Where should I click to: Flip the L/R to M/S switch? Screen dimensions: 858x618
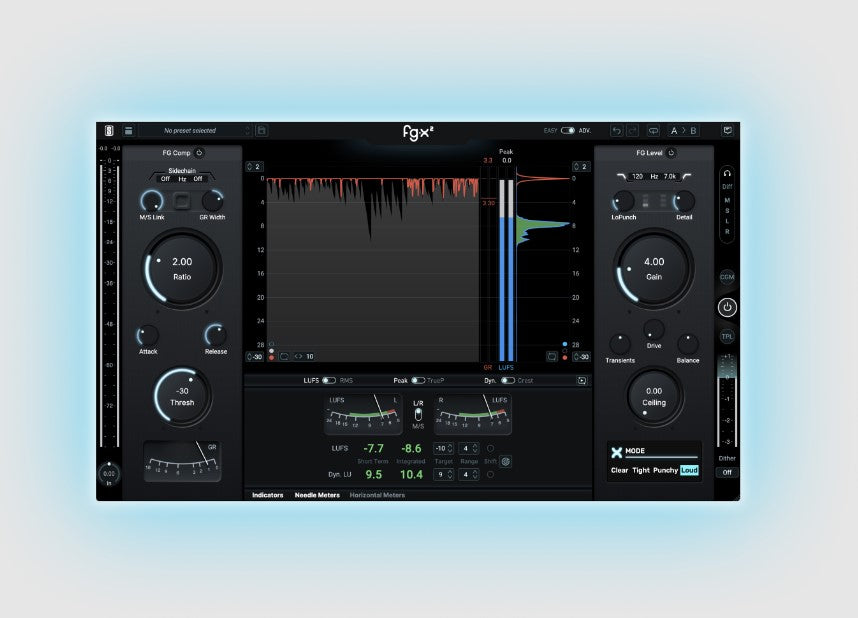point(418,415)
